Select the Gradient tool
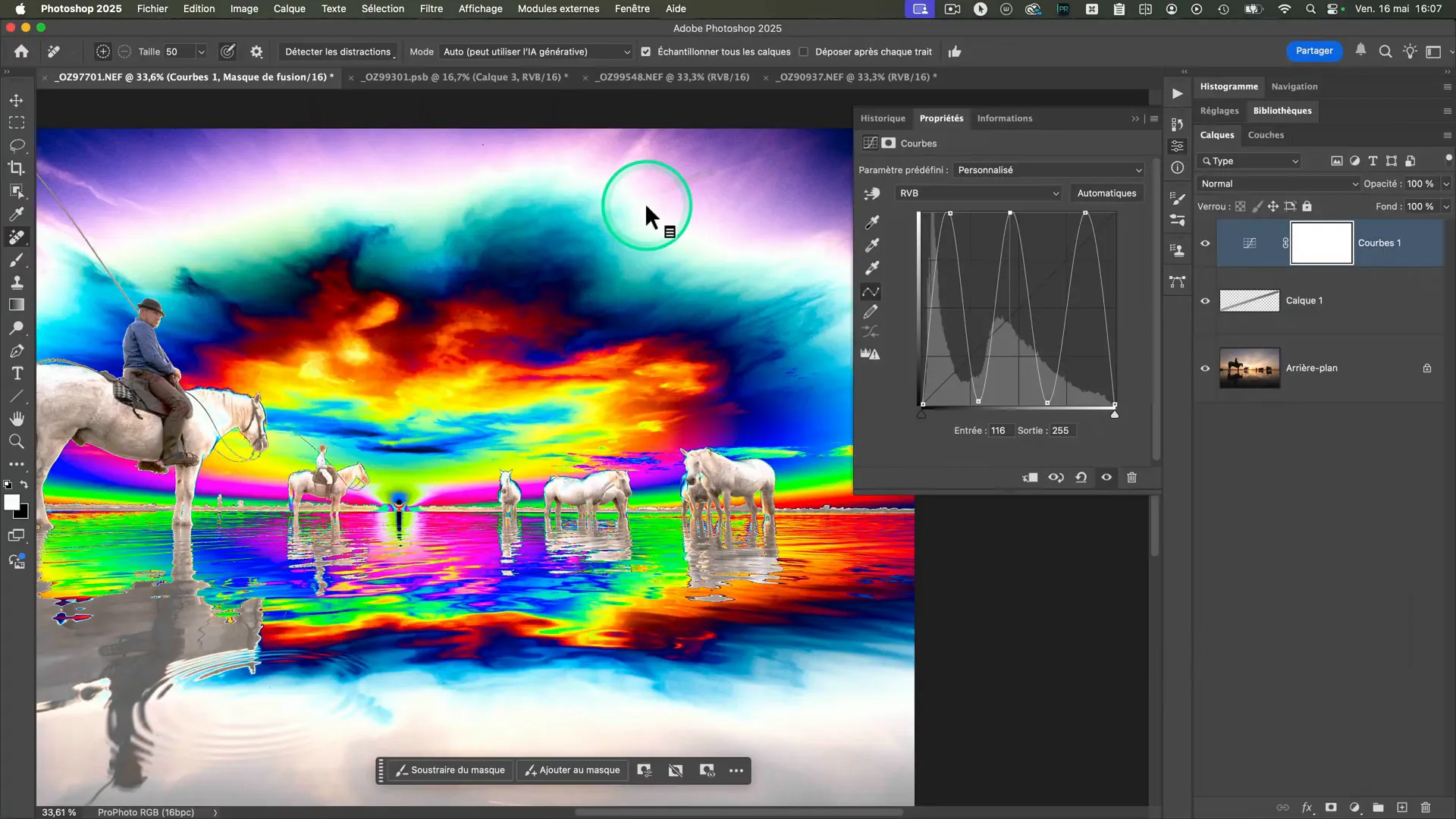Image resolution: width=1456 pixels, height=819 pixels. coord(16,305)
